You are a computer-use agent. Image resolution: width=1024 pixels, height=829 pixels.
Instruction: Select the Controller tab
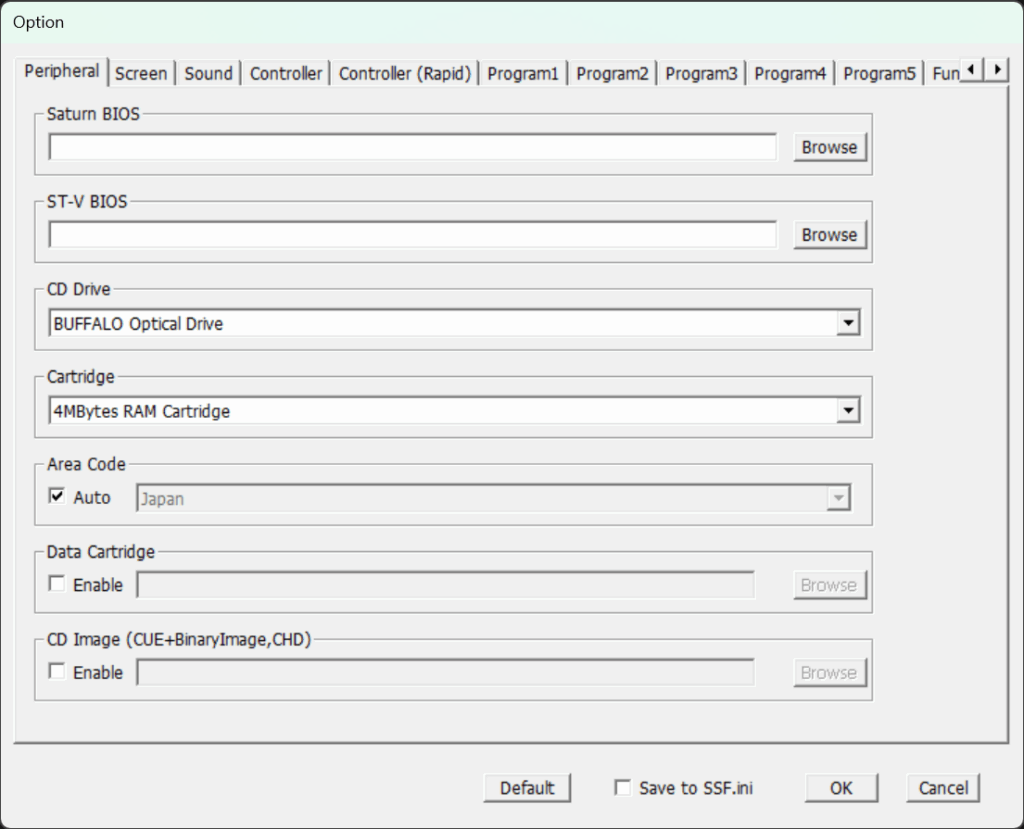point(285,72)
